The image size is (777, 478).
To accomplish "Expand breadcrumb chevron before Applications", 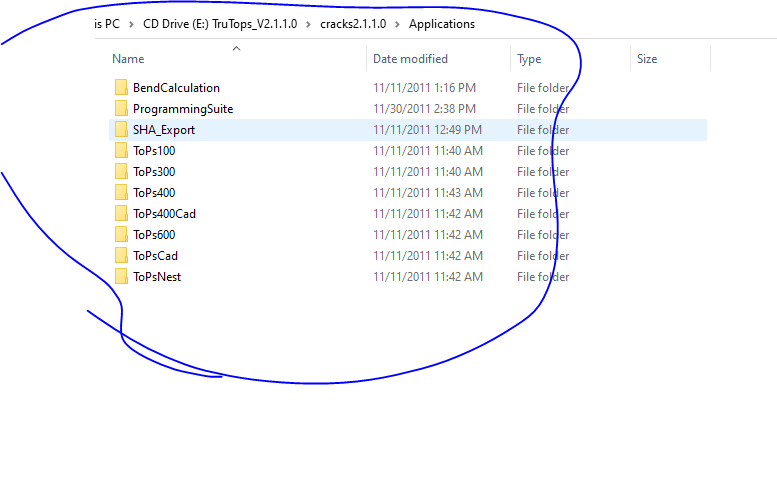I will pos(397,24).
